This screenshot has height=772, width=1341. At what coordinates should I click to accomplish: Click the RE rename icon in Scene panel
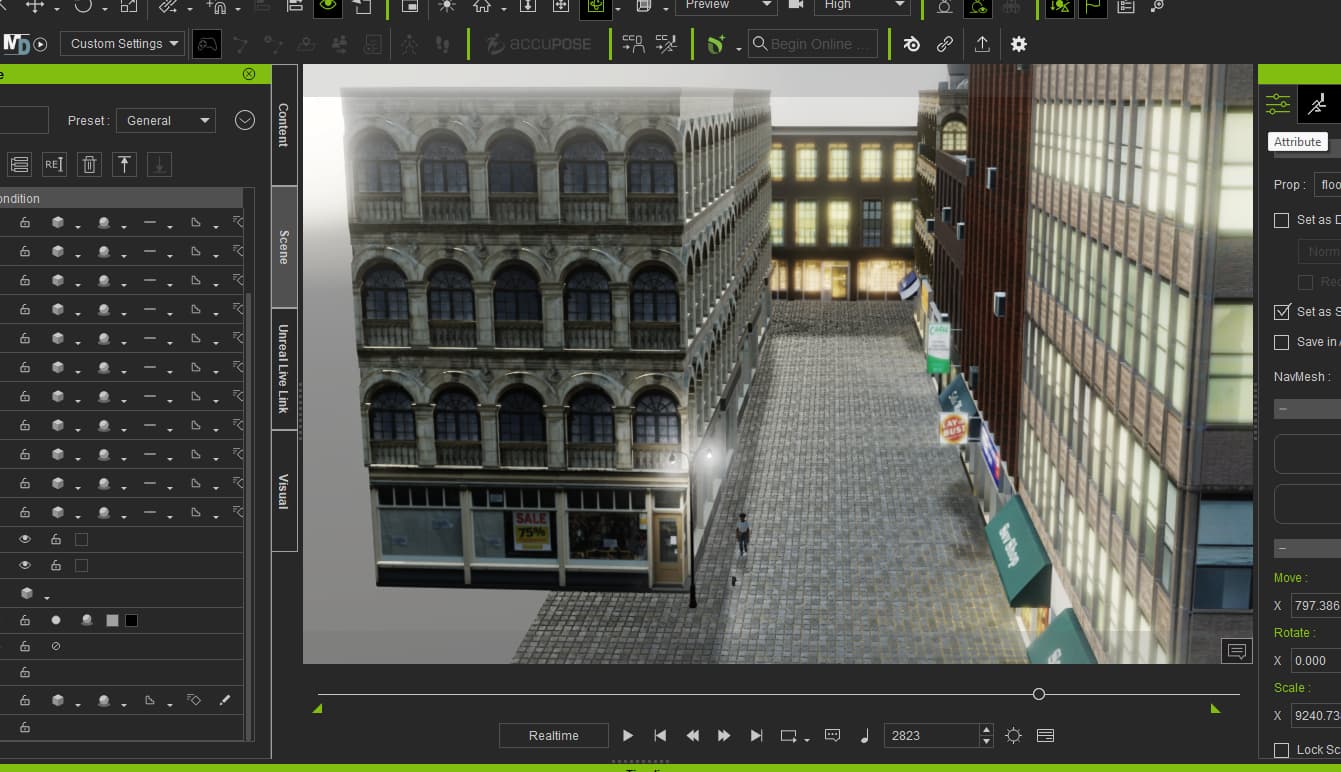pyautogui.click(x=54, y=164)
